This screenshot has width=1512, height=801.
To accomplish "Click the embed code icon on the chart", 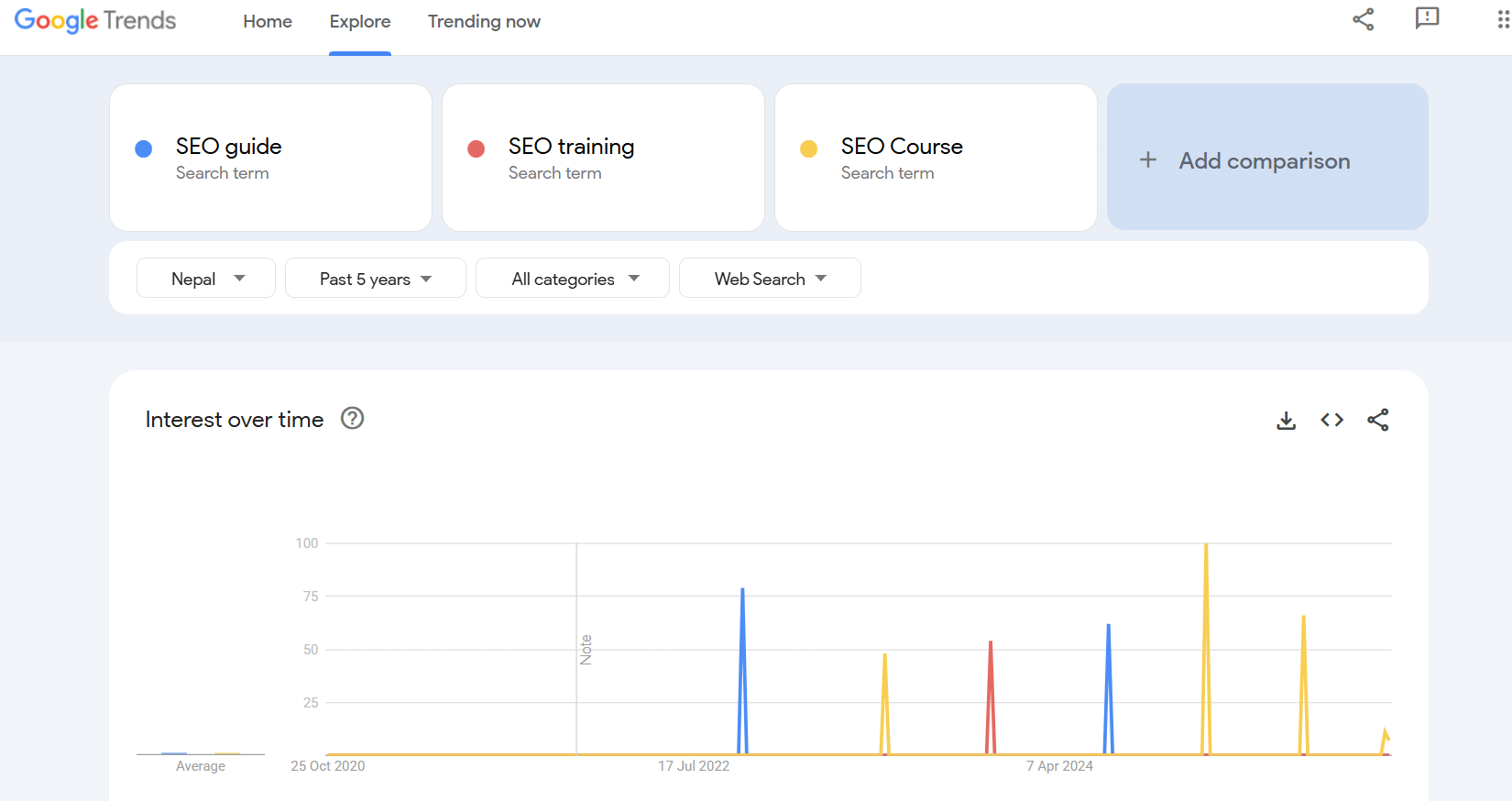I will [x=1332, y=420].
